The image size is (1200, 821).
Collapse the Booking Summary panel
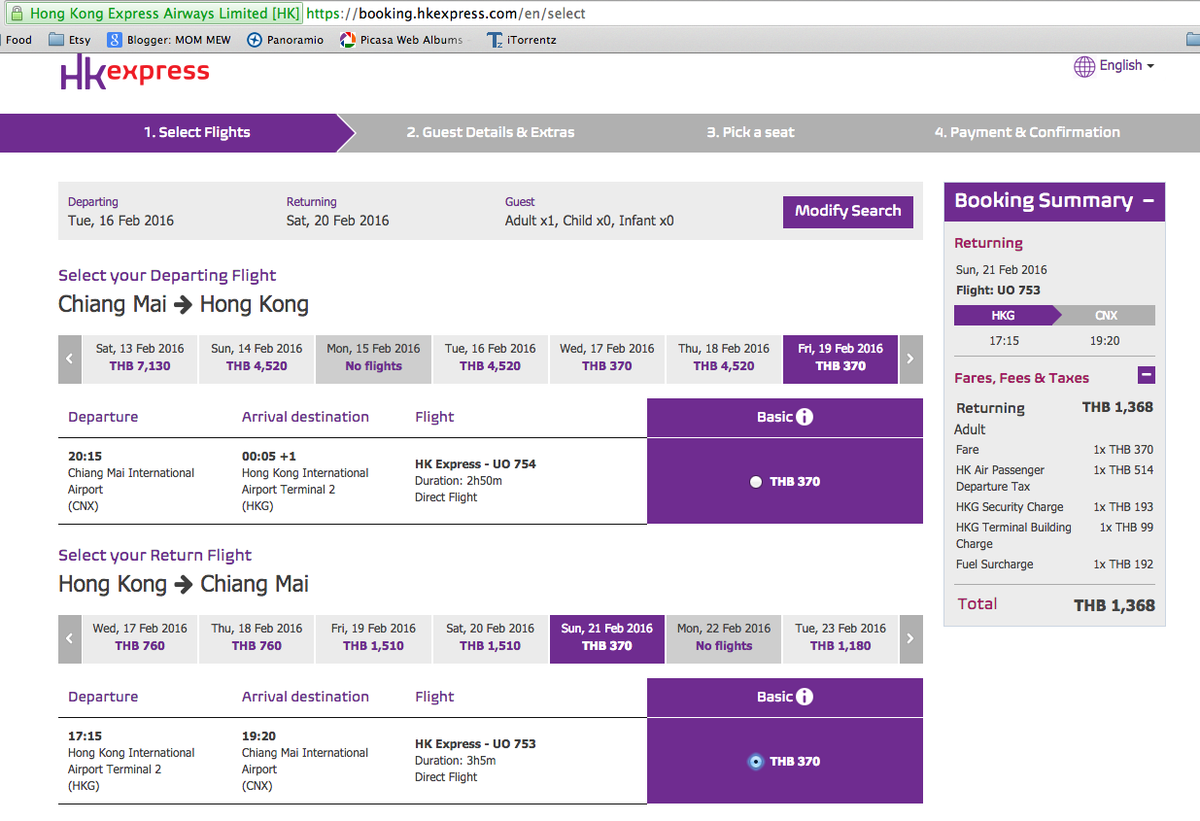tap(1148, 201)
